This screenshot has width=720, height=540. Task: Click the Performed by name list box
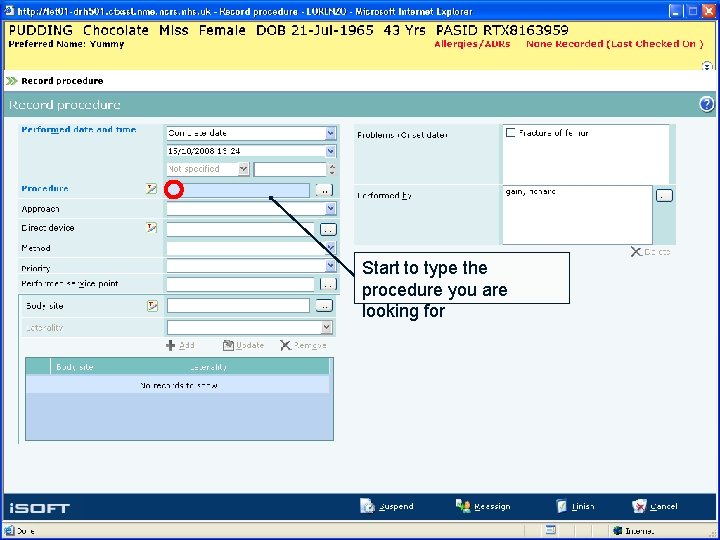[577, 215]
